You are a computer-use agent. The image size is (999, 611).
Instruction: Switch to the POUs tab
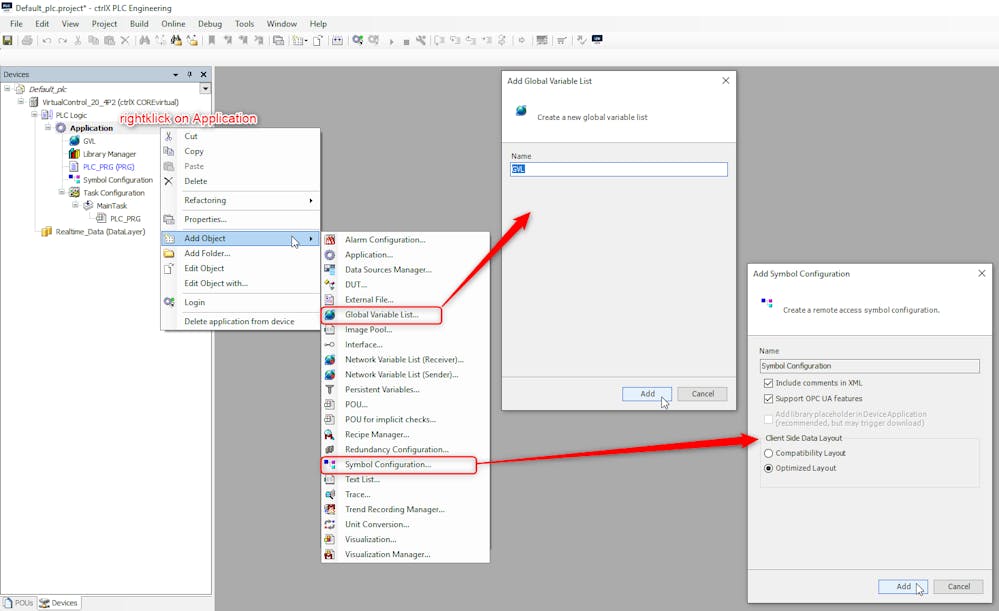point(18,603)
